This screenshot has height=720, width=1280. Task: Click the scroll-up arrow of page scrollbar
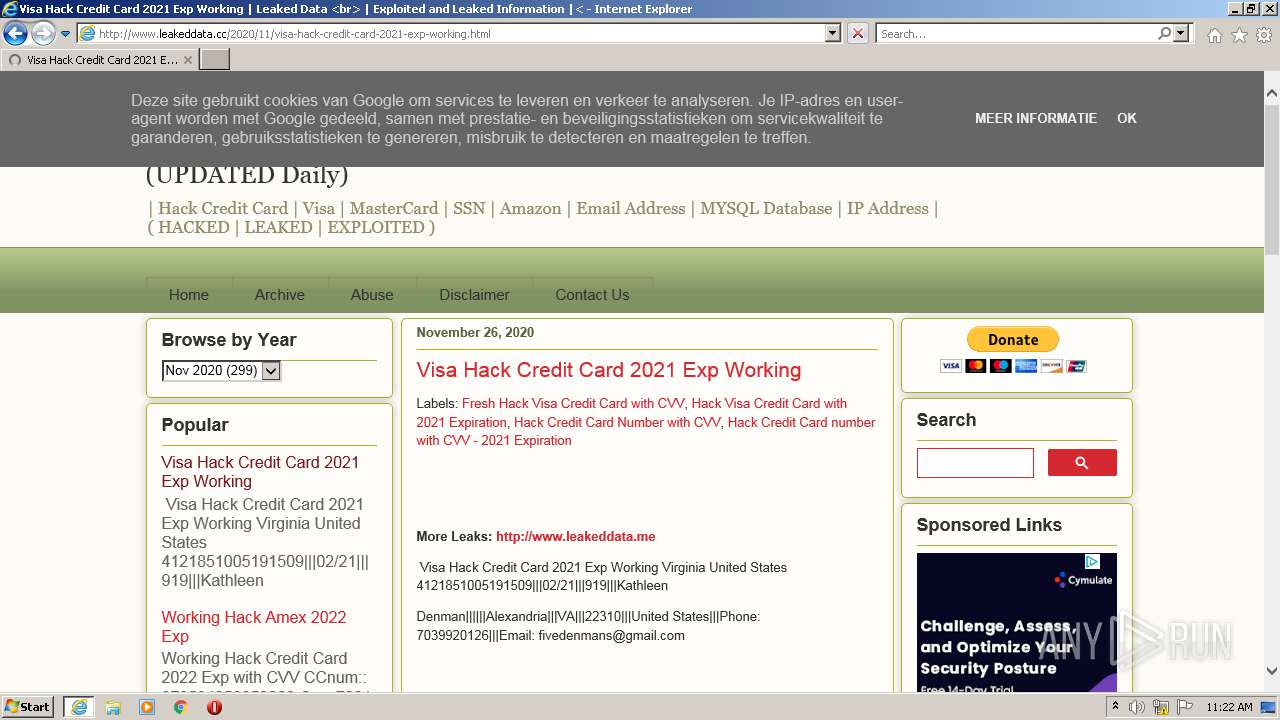1272,93
